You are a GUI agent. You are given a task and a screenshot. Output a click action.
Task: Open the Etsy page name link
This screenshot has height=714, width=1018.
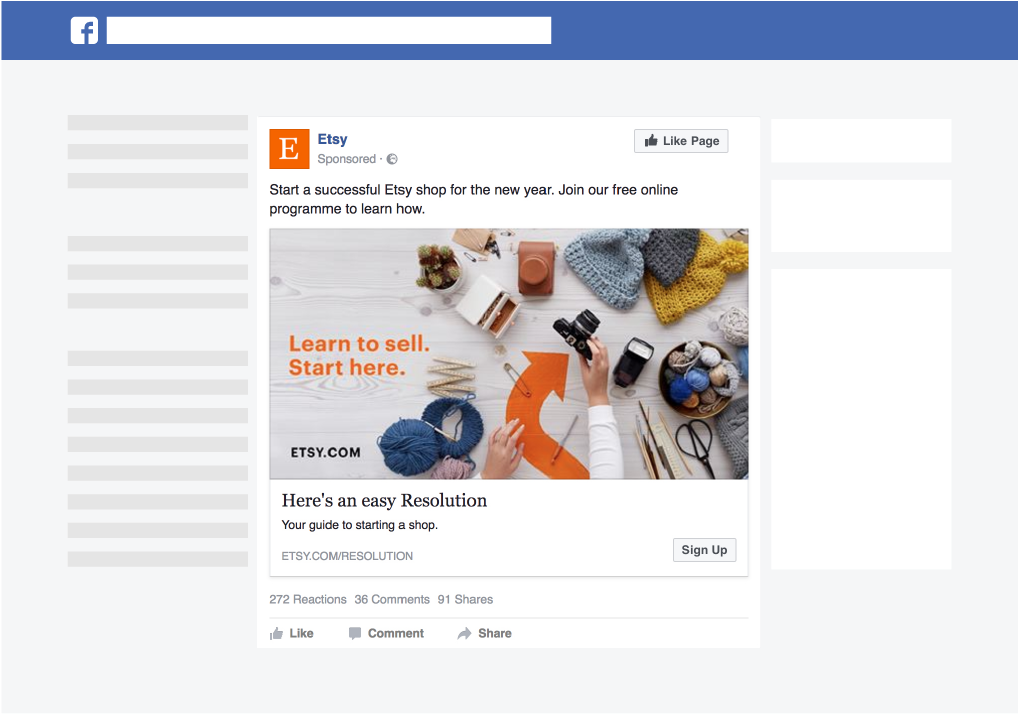tap(333, 139)
